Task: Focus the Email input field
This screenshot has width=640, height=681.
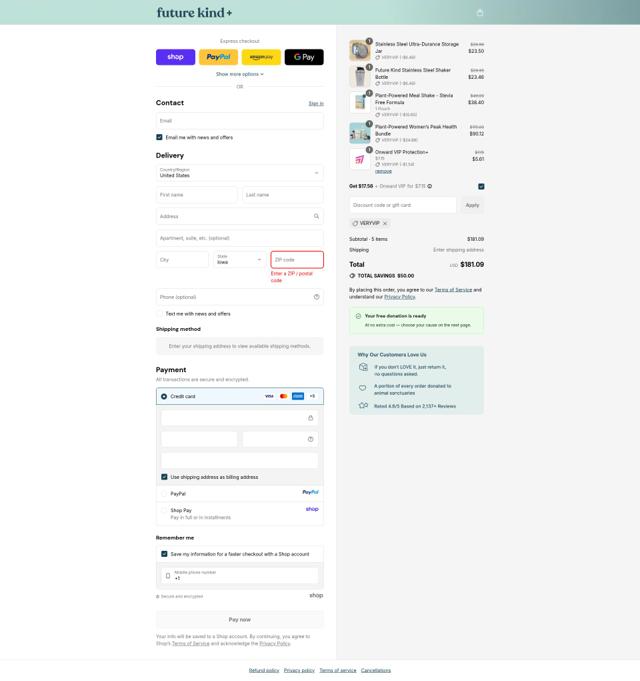Action: click(240, 121)
